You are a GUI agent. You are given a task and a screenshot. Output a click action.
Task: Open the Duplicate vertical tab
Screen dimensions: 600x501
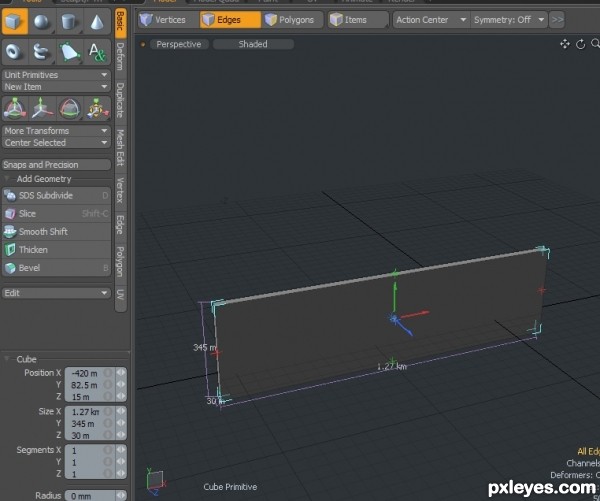coord(120,100)
